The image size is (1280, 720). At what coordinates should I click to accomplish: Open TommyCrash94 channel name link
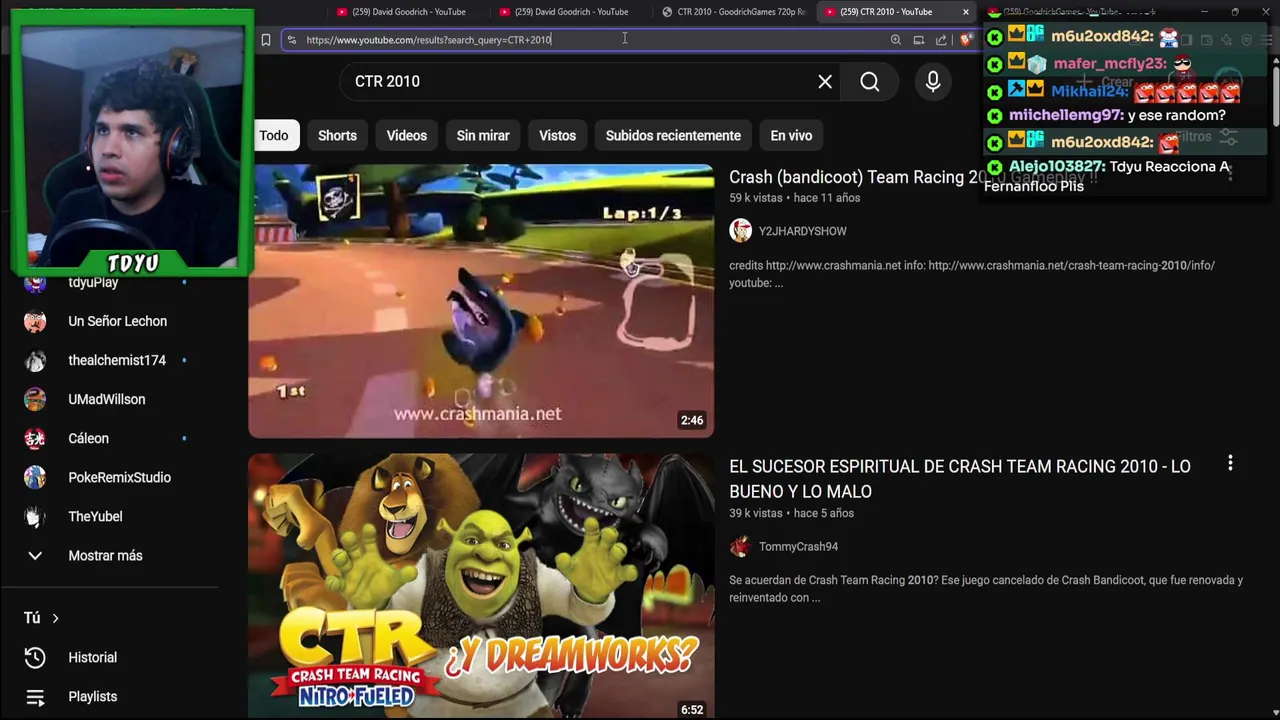point(798,547)
